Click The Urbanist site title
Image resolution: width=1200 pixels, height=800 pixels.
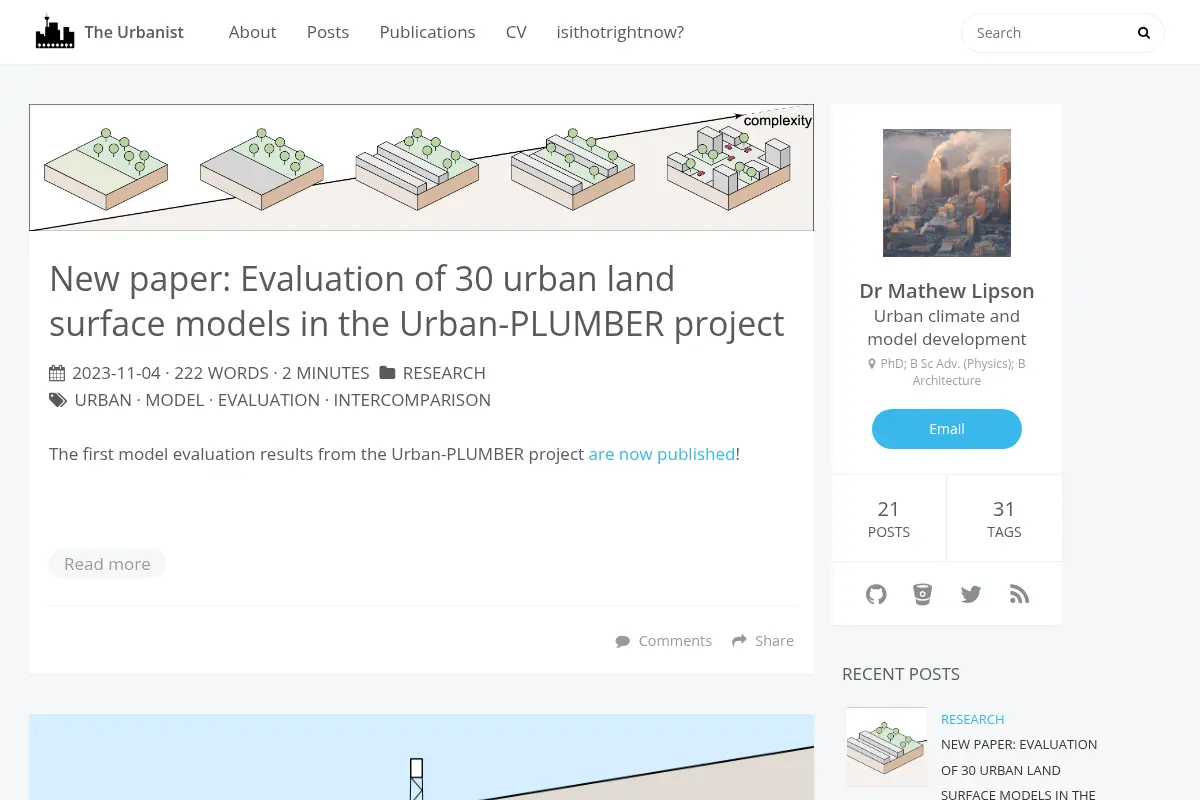134,32
